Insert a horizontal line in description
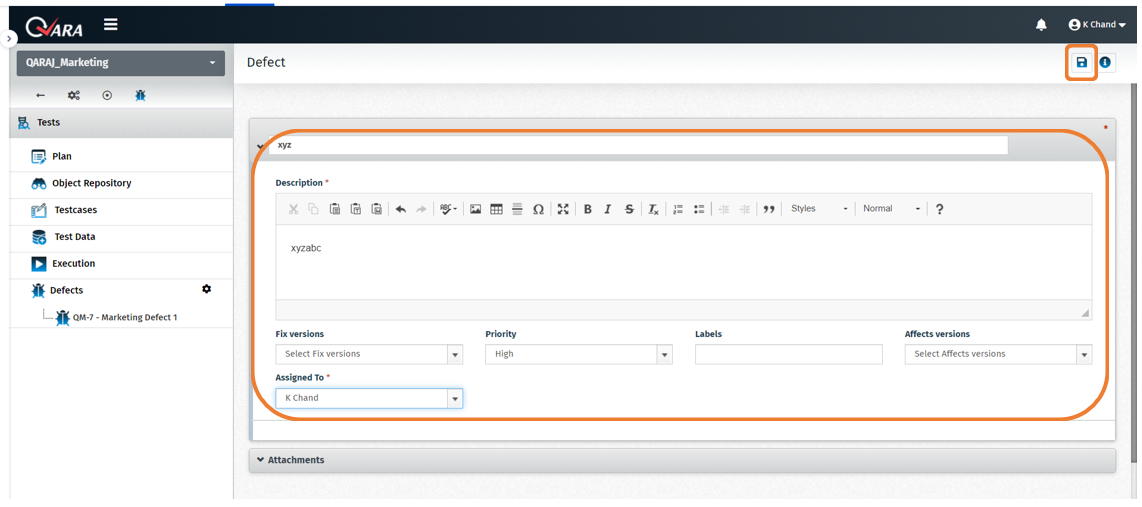The width and height of the screenshot is (1142, 507). 517,209
